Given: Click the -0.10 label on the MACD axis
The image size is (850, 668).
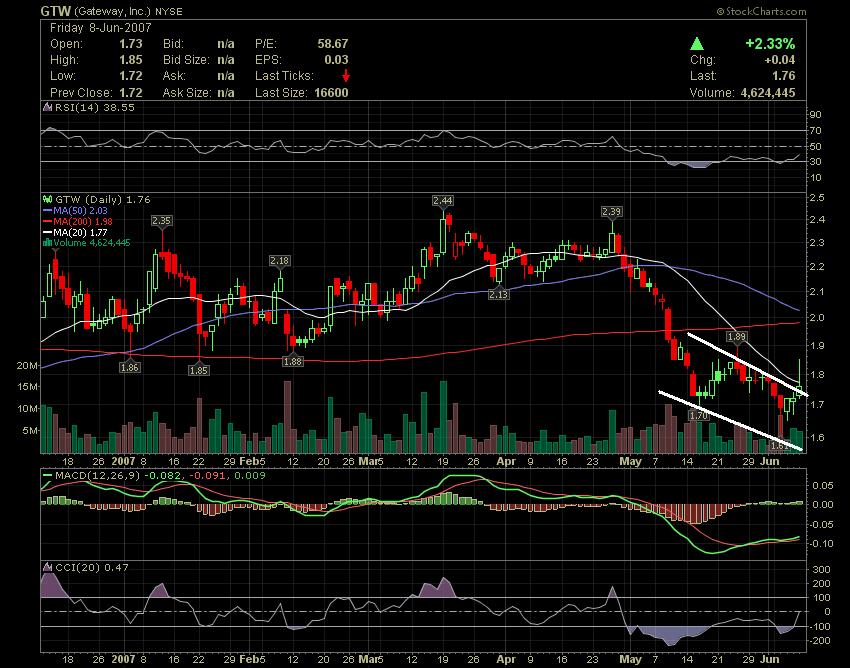Looking at the screenshot, I should [x=822, y=543].
